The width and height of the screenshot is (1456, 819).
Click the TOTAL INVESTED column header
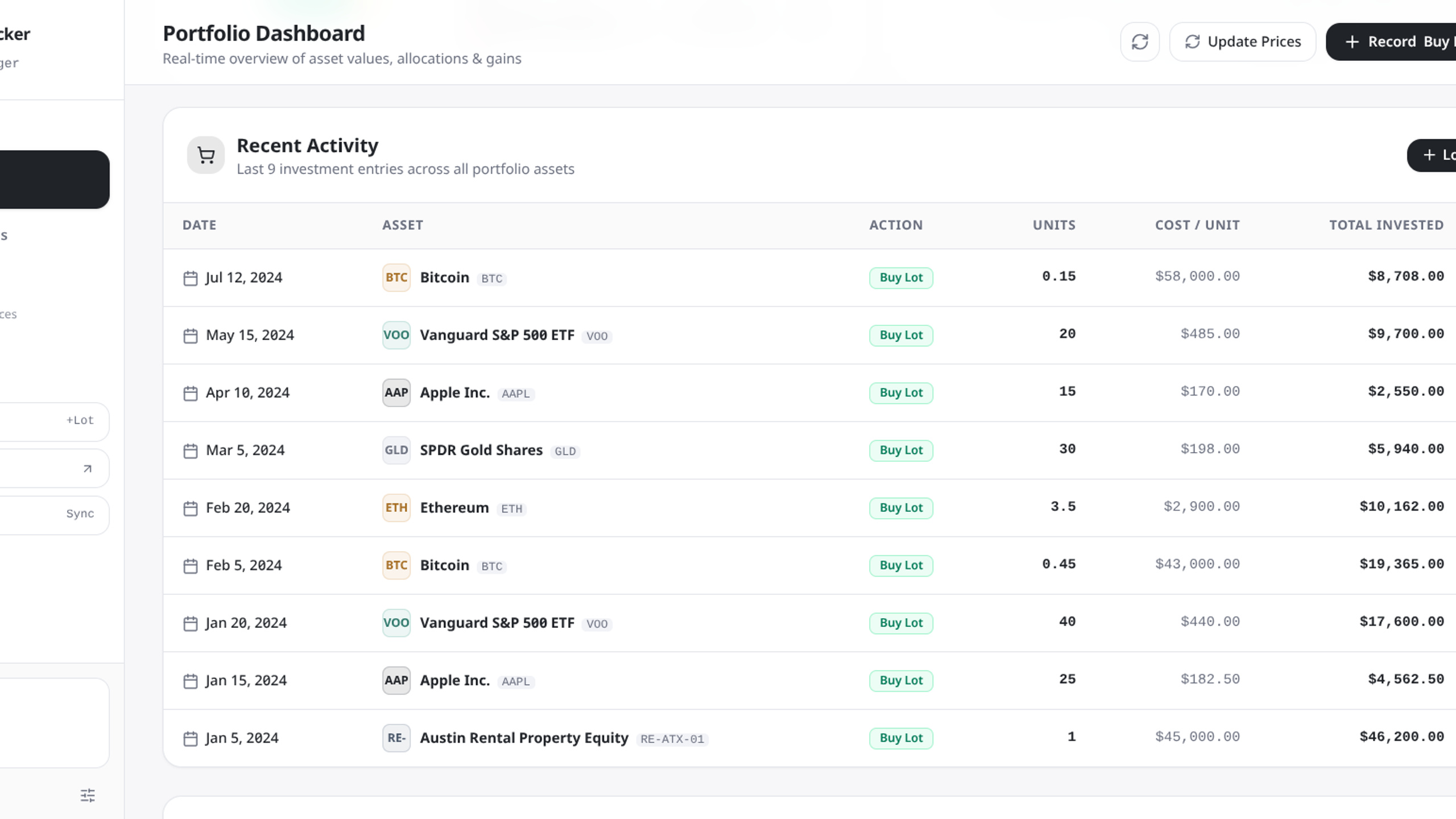click(x=1386, y=225)
